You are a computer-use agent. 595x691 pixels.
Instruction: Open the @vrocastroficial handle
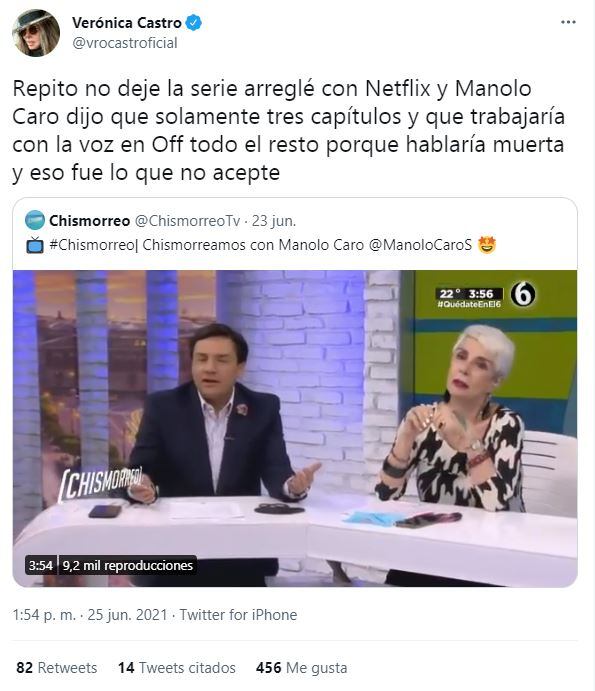[125, 43]
